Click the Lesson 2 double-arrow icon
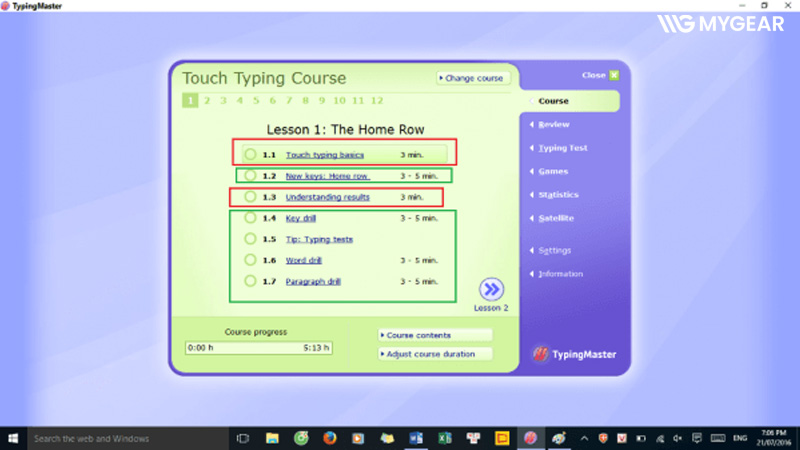Viewport: 800px width, 450px height. [x=491, y=289]
